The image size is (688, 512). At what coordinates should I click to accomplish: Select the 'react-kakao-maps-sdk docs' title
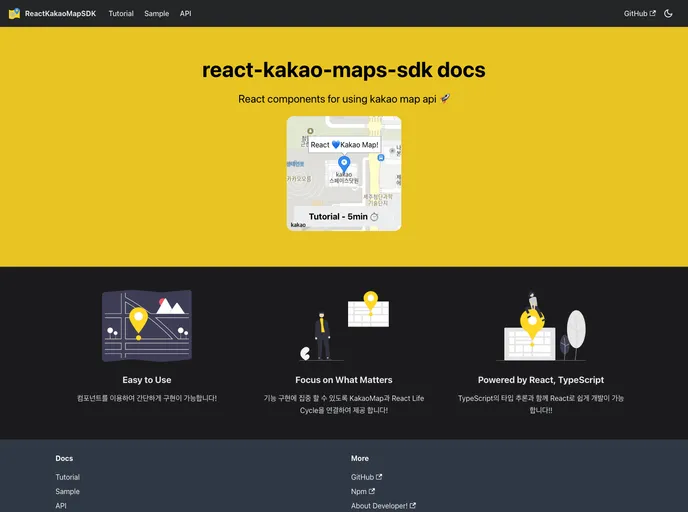coord(344,70)
